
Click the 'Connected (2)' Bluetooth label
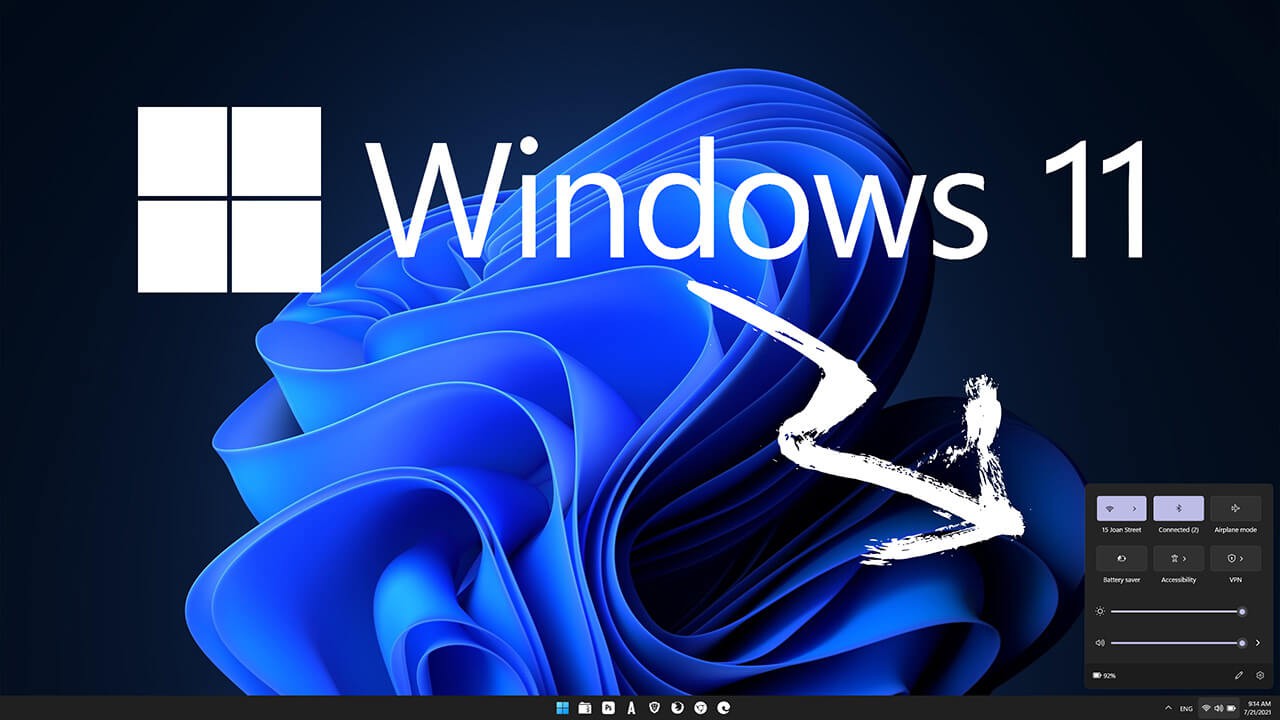1178,530
